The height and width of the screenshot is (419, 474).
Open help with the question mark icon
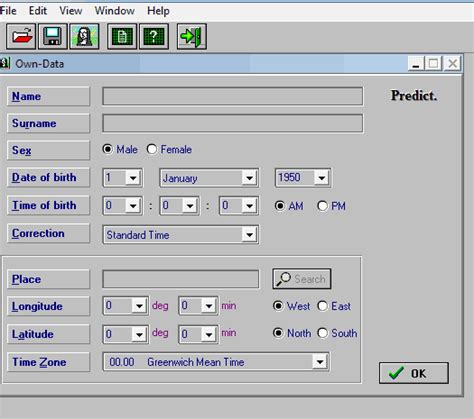154,36
